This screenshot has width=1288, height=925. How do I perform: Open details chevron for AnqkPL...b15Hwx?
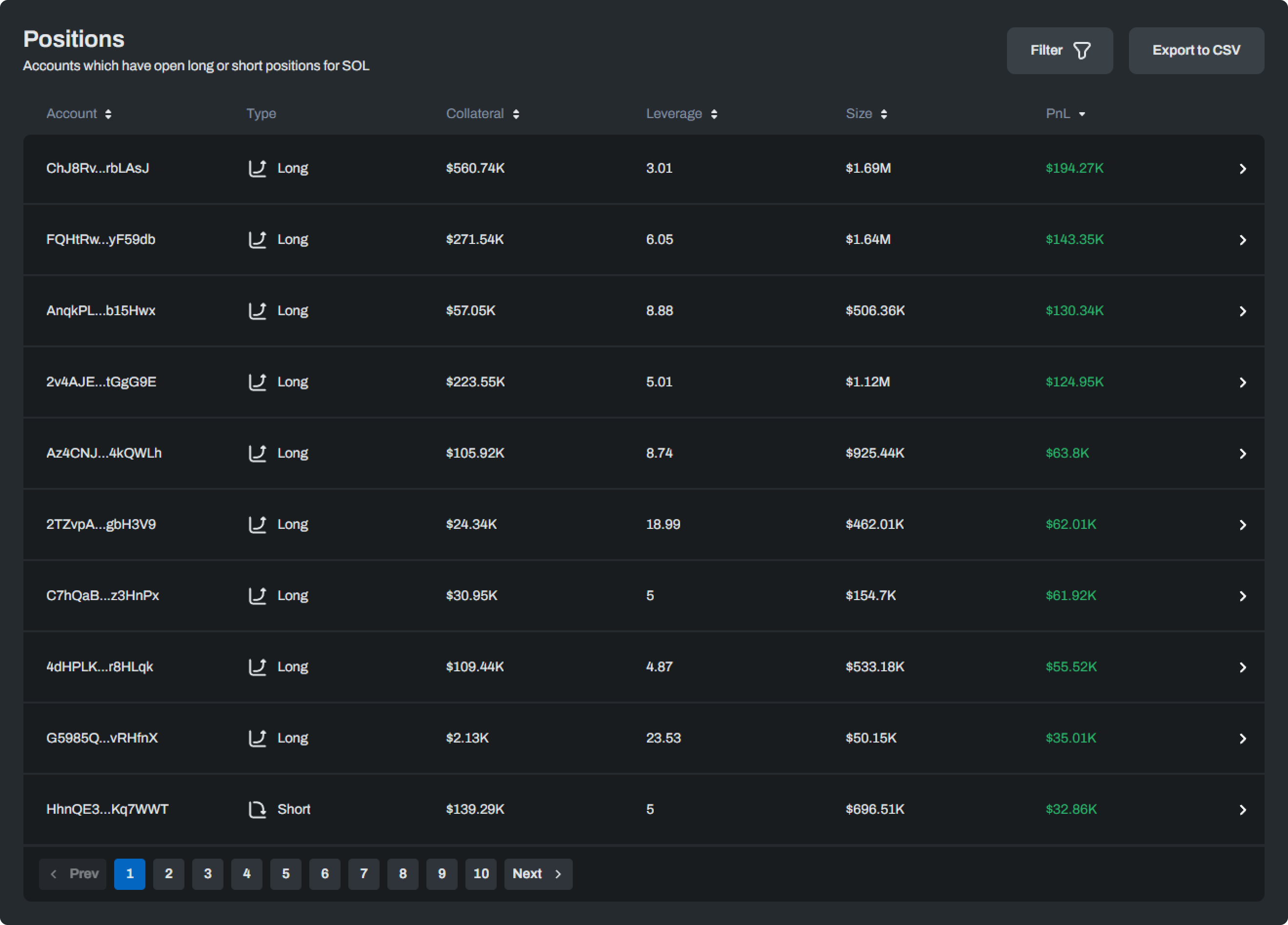(x=1243, y=311)
